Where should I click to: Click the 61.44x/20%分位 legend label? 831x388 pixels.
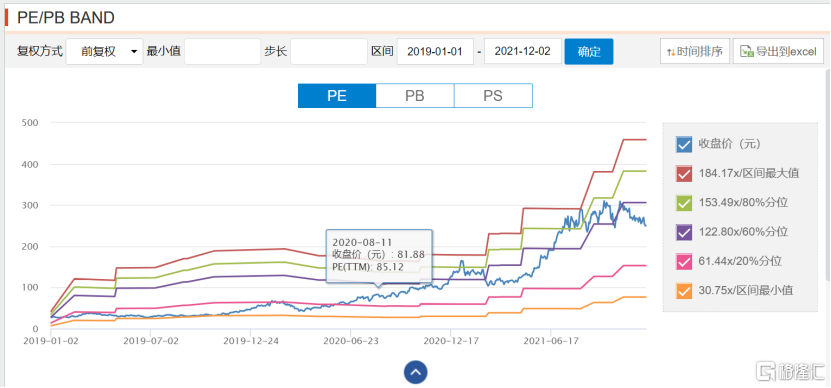(739, 261)
